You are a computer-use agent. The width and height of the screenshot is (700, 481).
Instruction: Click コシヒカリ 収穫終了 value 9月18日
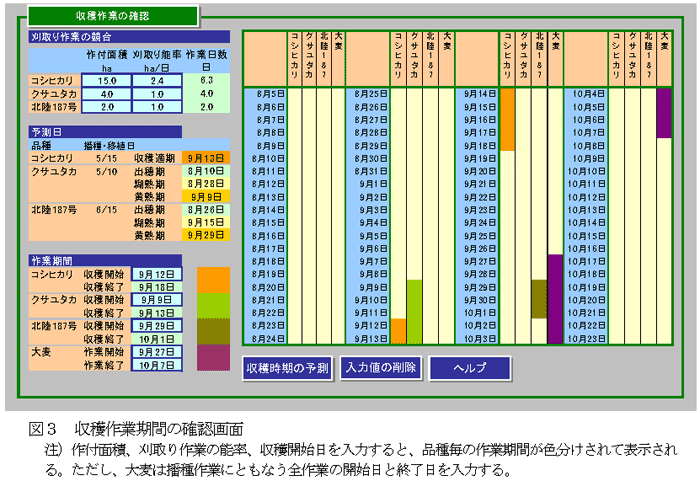(x=156, y=287)
